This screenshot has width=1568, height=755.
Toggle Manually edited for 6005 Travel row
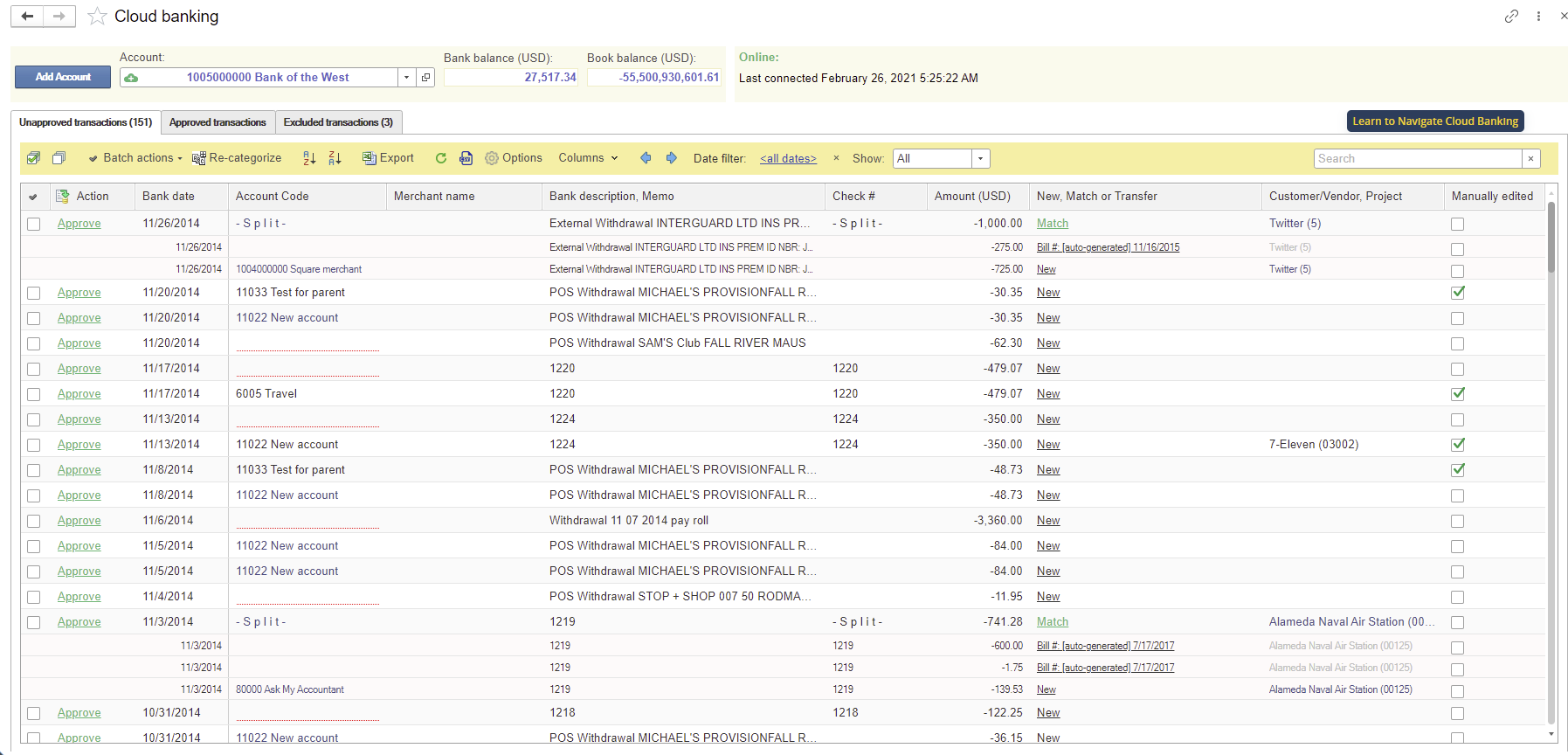click(1457, 394)
